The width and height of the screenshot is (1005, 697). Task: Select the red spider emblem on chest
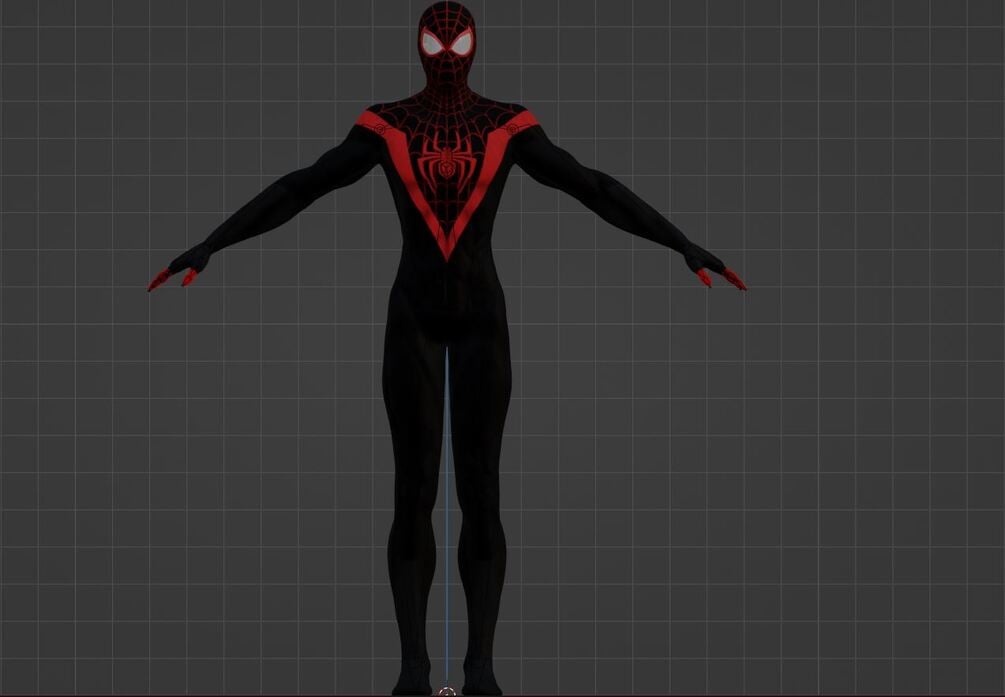pyautogui.click(x=447, y=162)
